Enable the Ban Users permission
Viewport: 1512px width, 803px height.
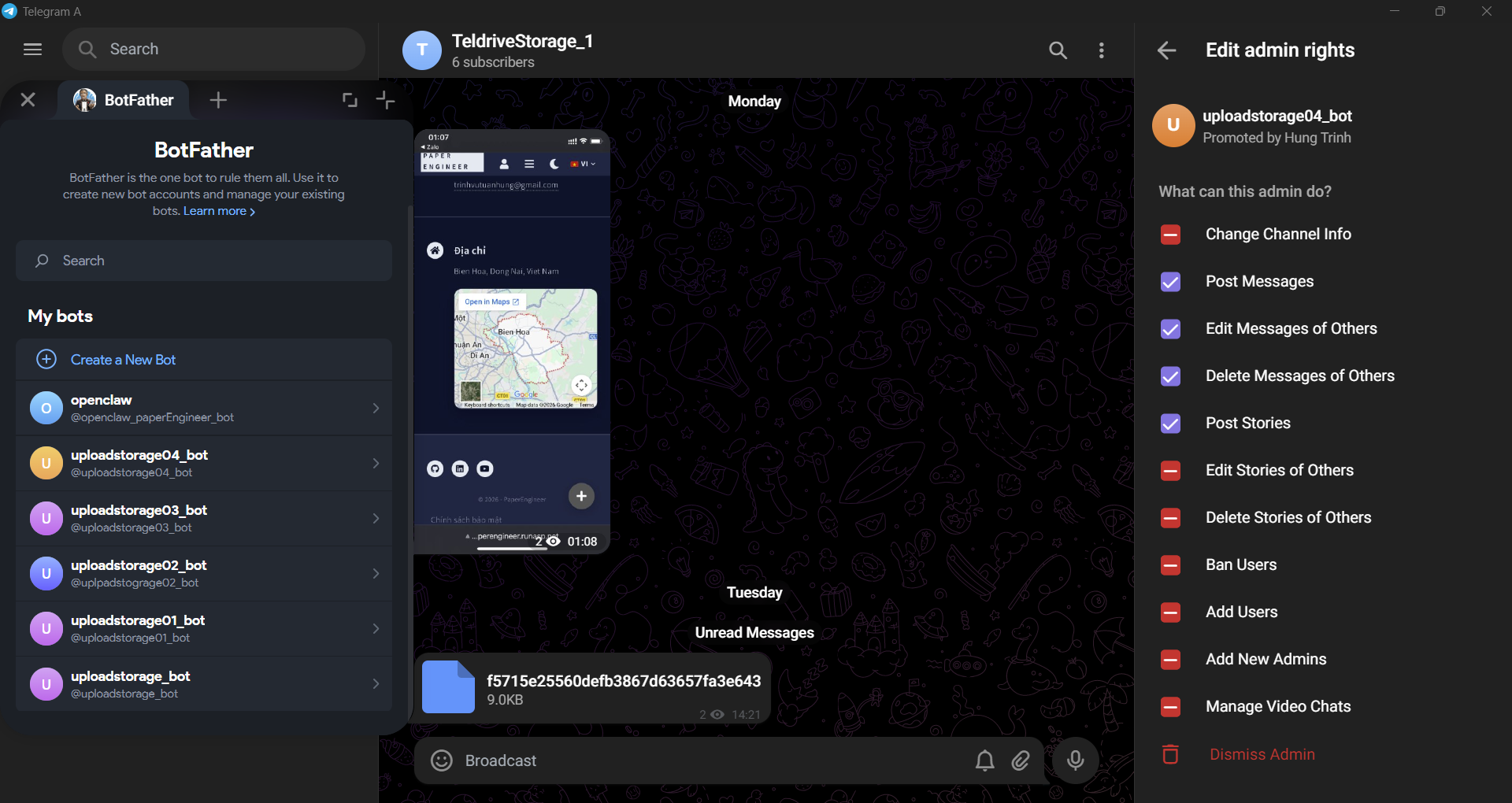pyautogui.click(x=1170, y=564)
